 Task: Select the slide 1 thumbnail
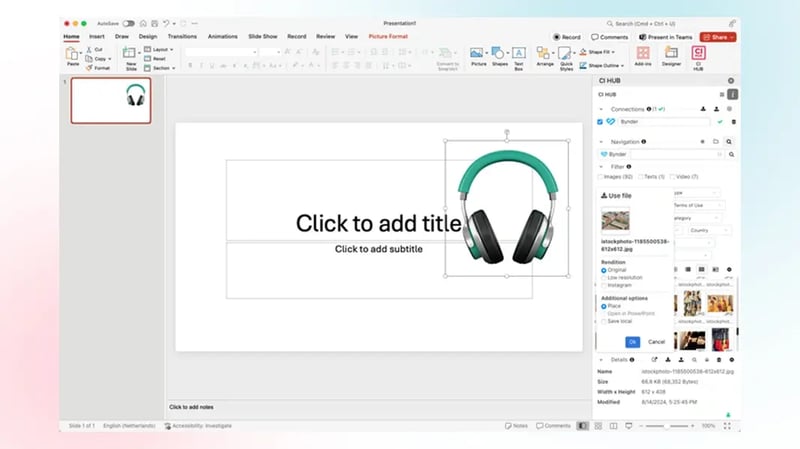coord(111,101)
